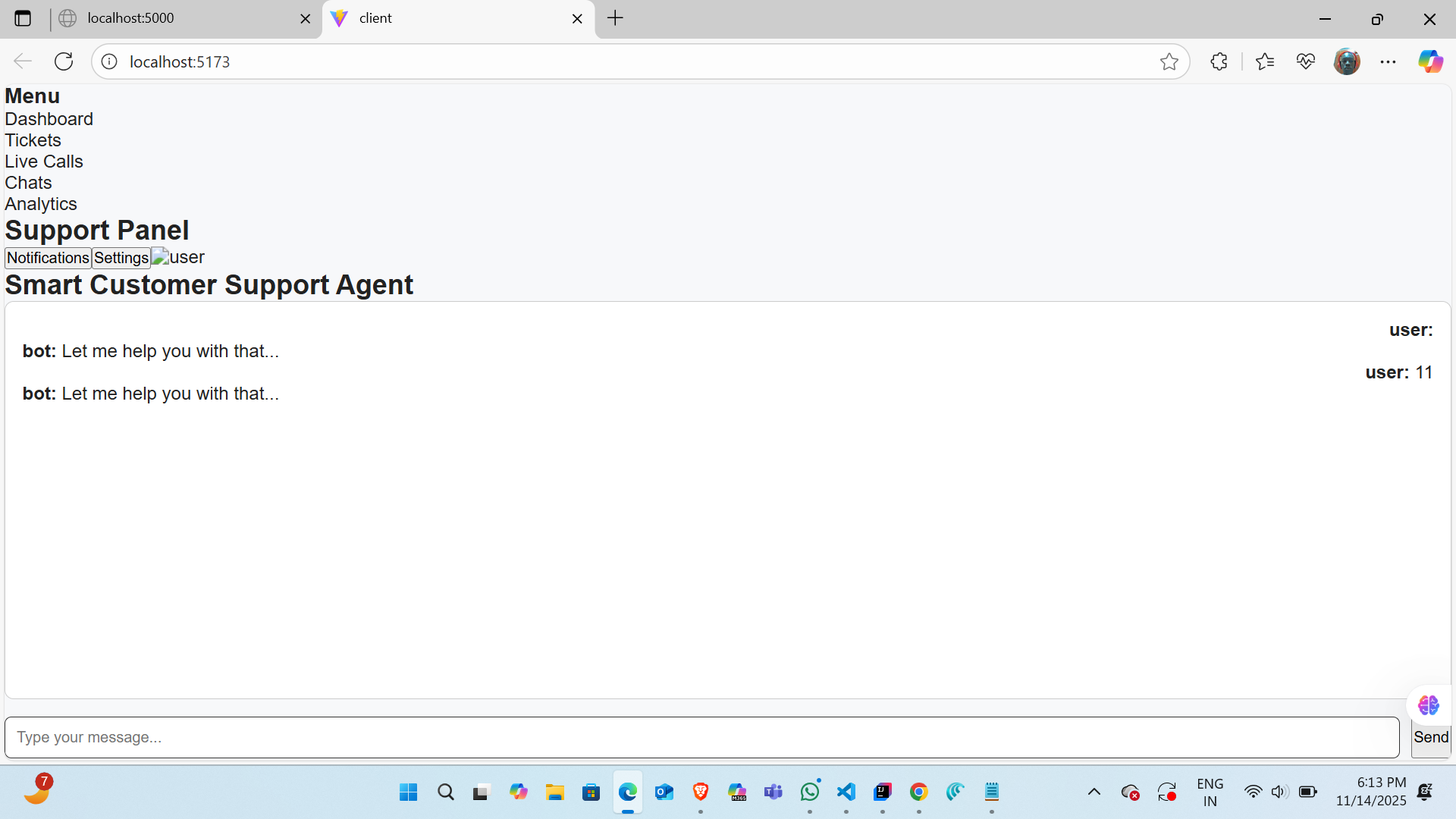Refresh the current page
The image size is (1456, 819).
point(64,61)
